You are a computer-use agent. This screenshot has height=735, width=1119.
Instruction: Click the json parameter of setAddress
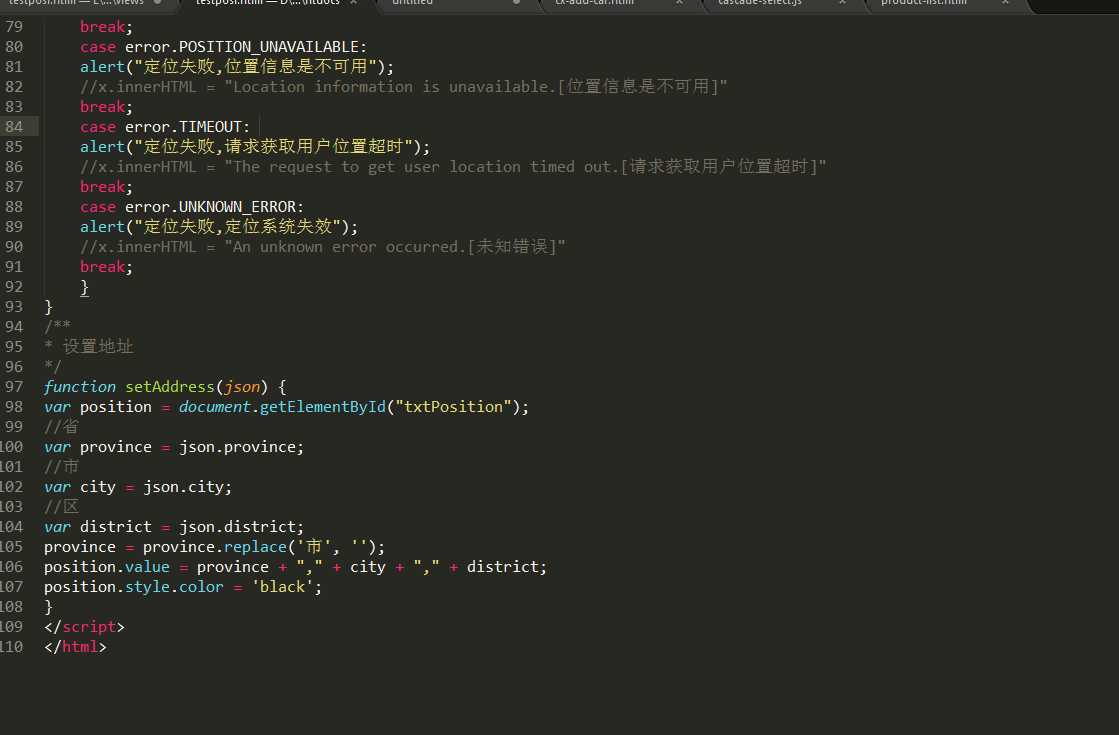pyautogui.click(x=242, y=387)
